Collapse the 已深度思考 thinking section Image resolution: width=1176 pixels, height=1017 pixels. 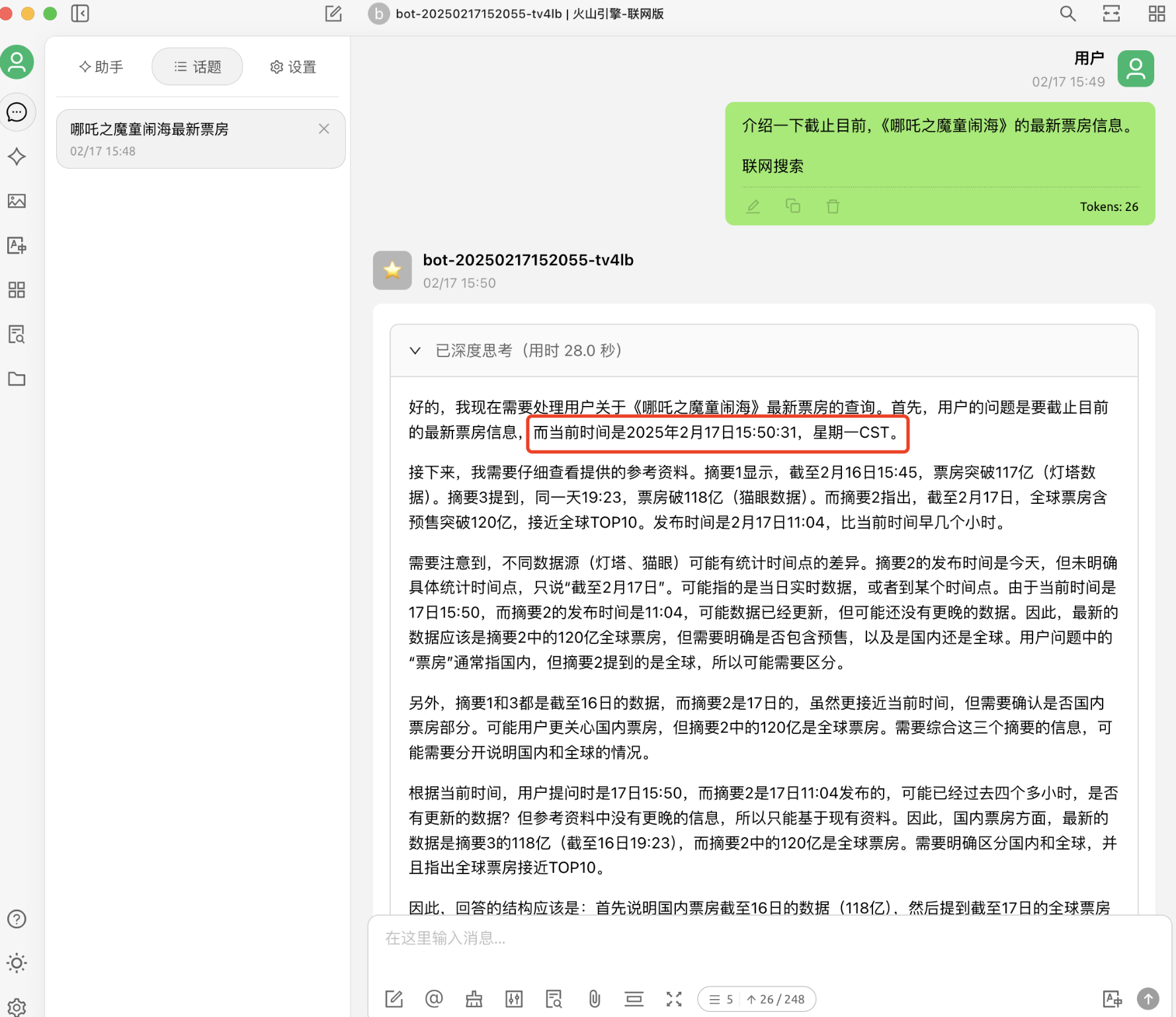[x=415, y=350]
